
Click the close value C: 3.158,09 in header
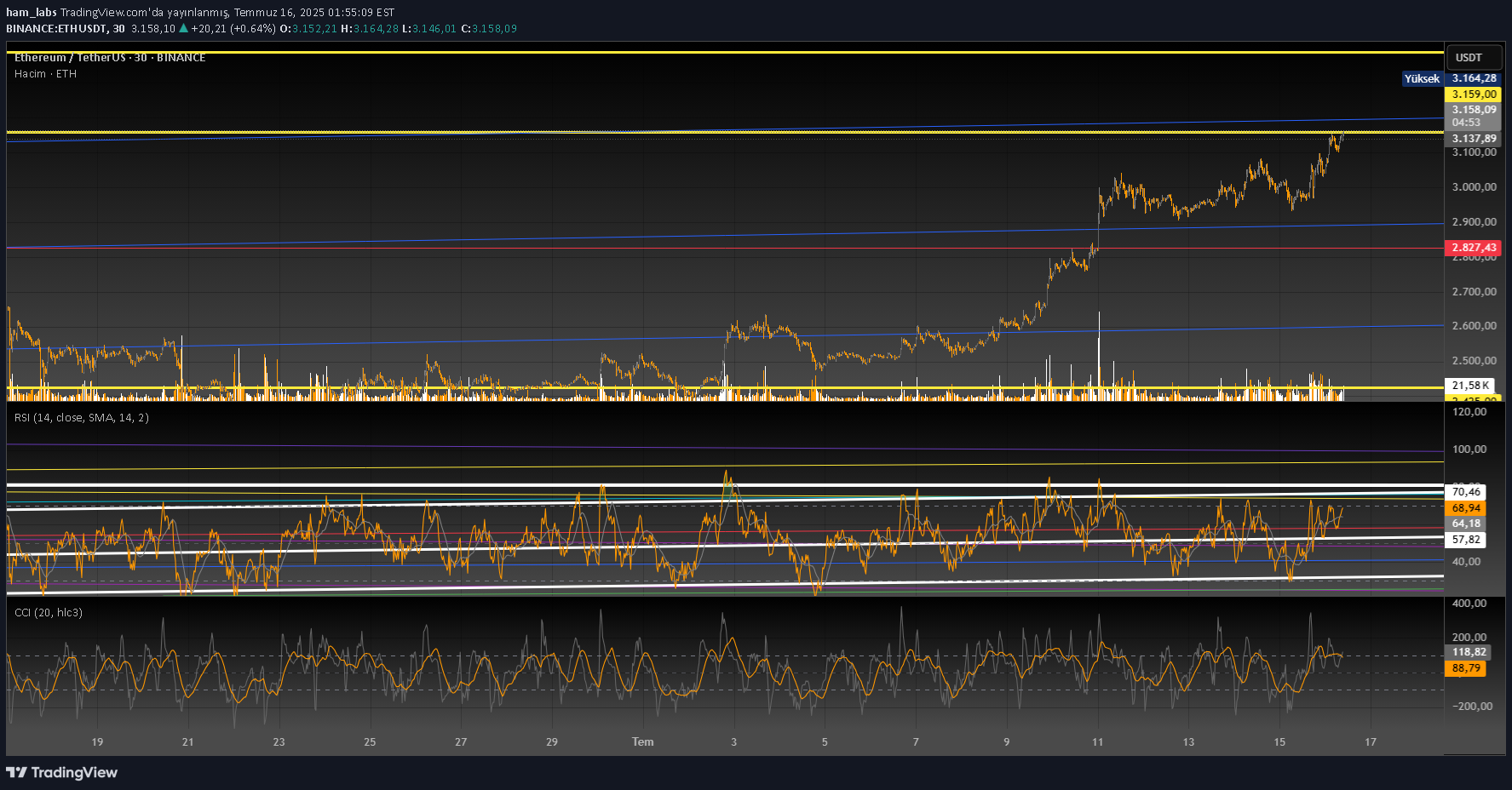[489, 29]
